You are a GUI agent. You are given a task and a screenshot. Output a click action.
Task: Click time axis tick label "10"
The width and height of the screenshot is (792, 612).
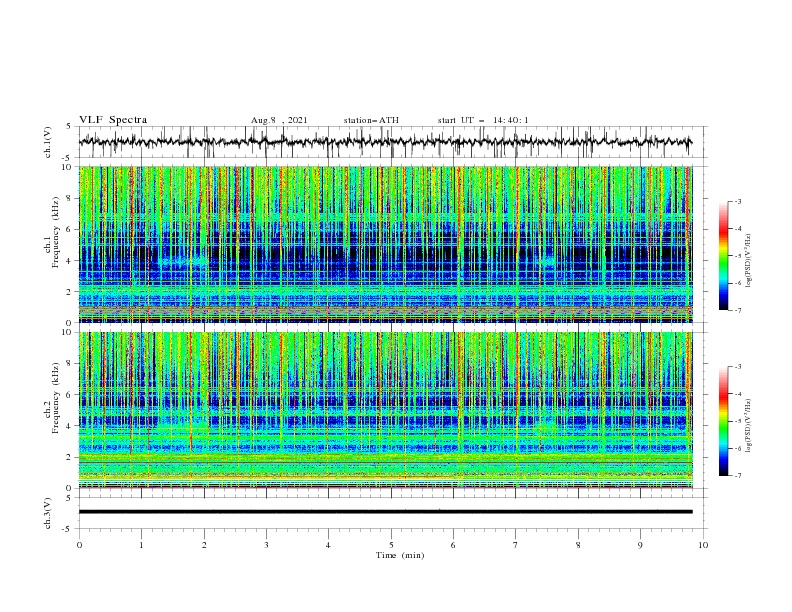[703, 545]
